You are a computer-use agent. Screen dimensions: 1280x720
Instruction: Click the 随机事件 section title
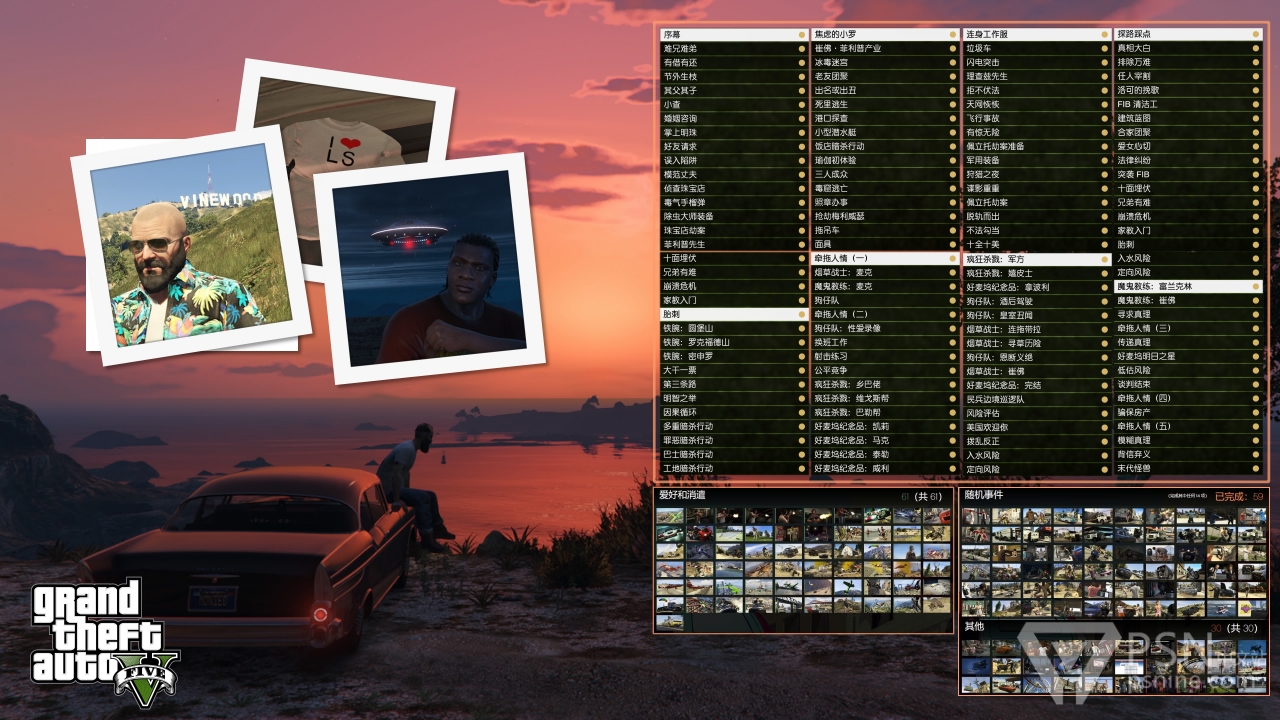point(984,495)
